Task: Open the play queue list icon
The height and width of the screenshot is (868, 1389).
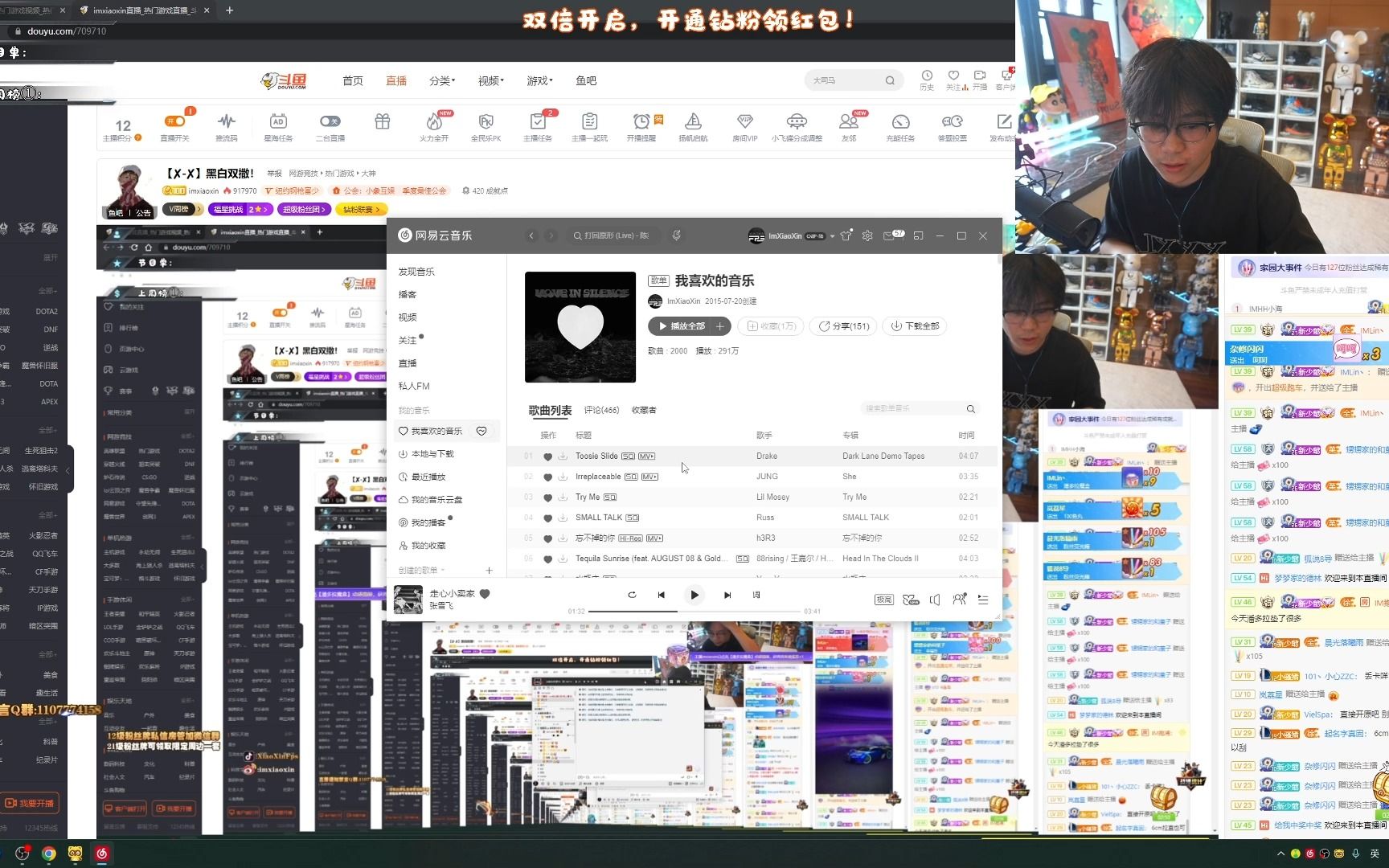Action: 983,600
